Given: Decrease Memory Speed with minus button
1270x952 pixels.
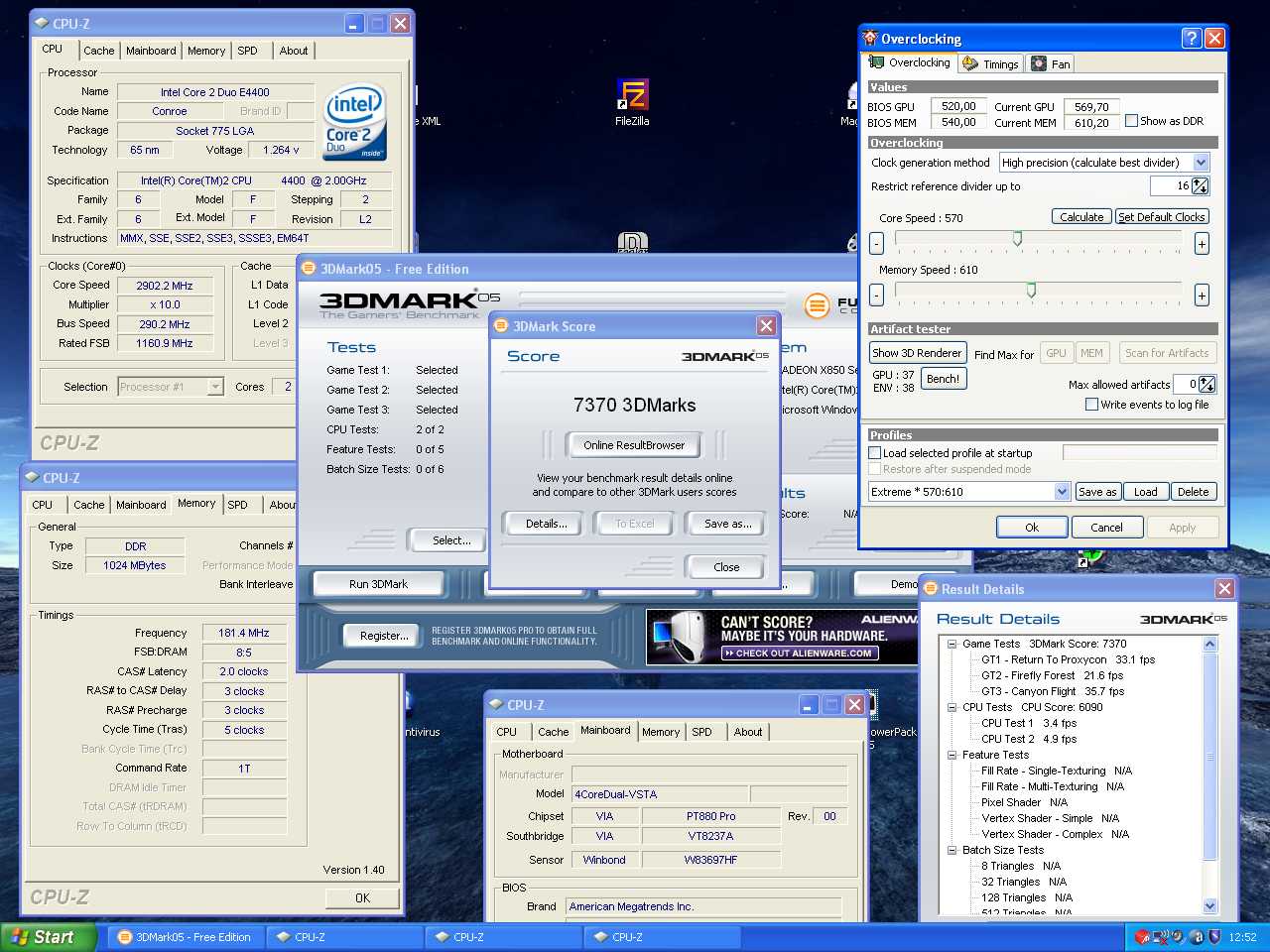Looking at the screenshot, I should pos(876,295).
